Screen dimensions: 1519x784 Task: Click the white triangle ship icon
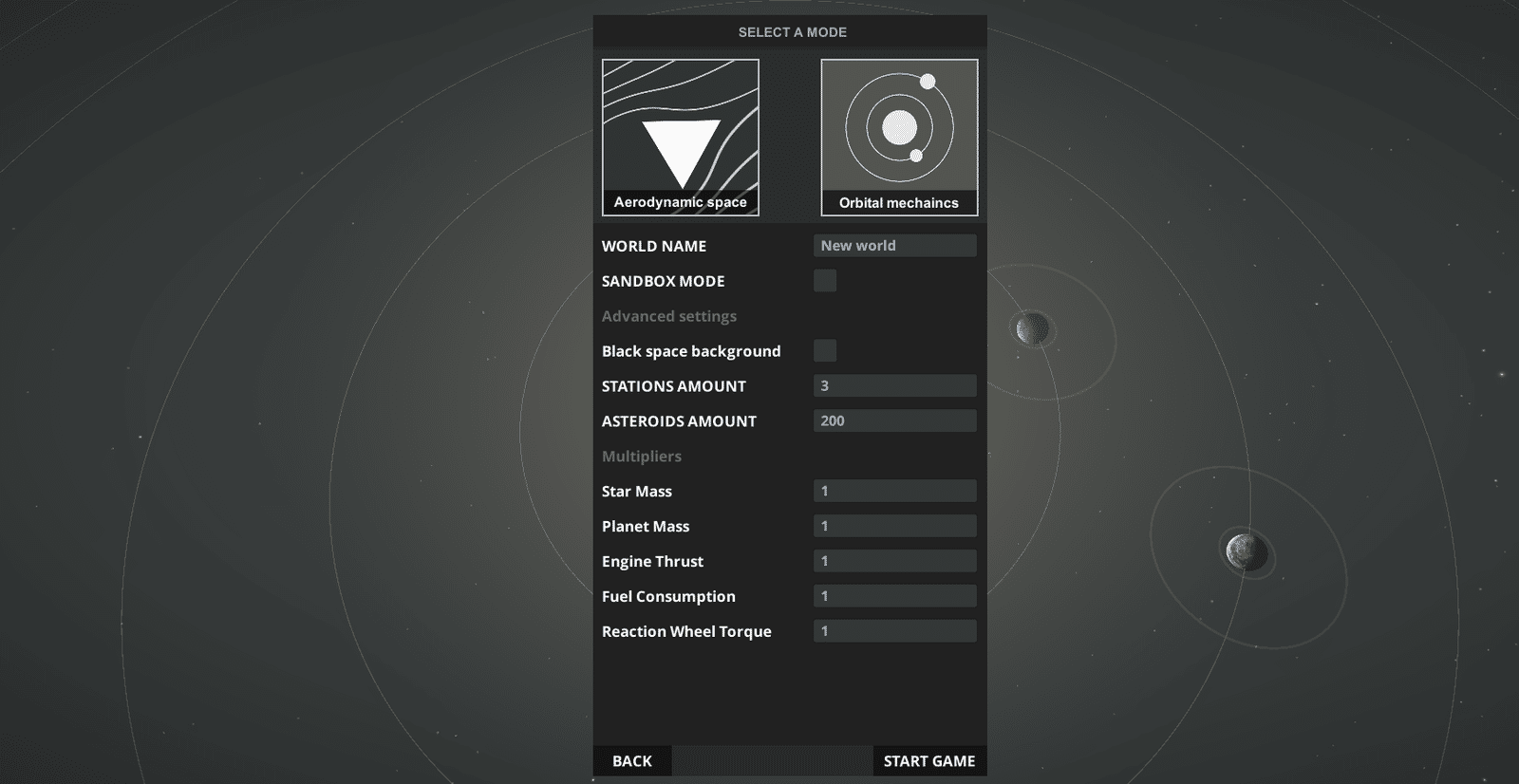(x=681, y=154)
